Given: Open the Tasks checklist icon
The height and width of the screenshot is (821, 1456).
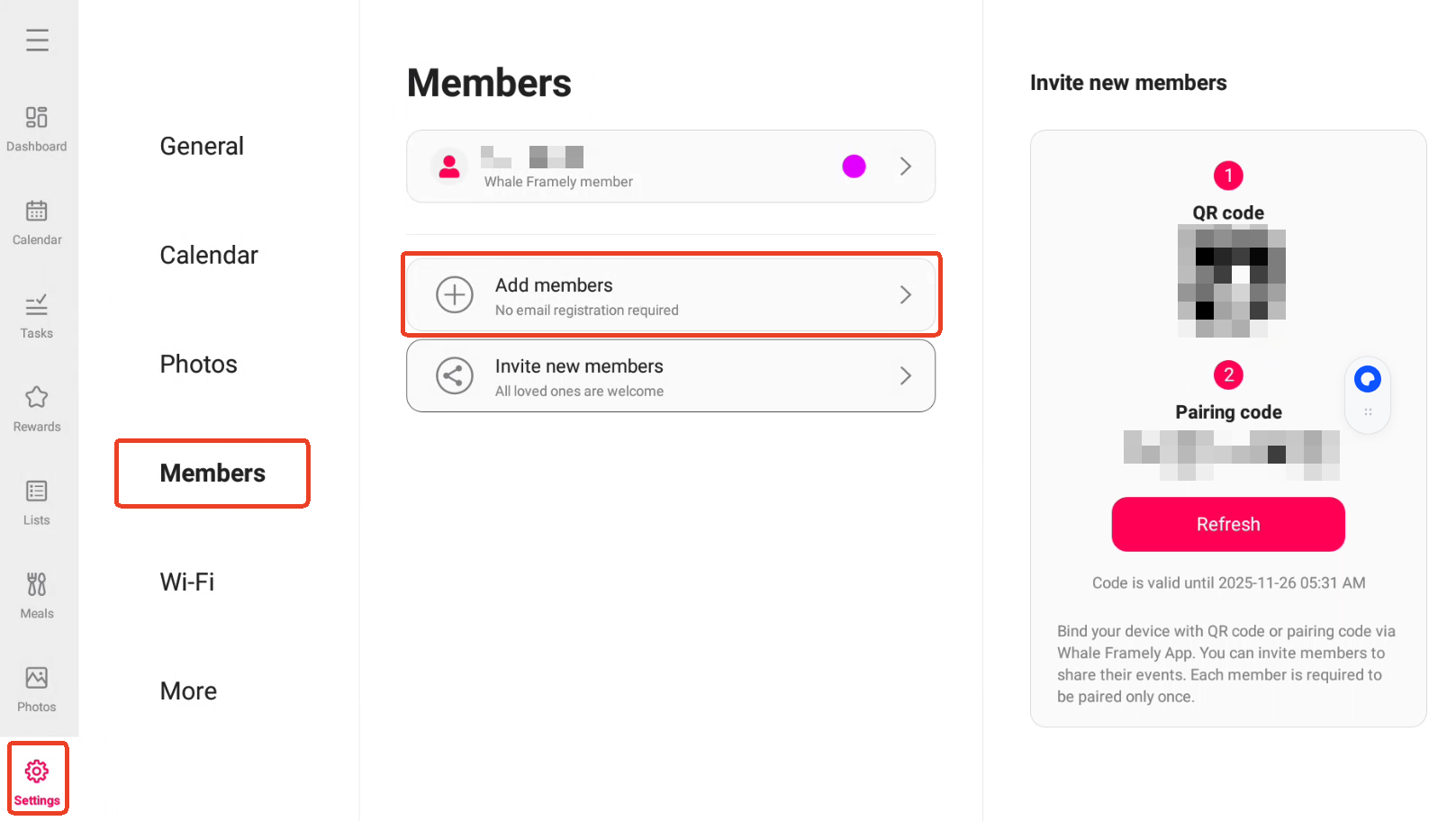Looking at the screenshot, I should (x=37, y=304).
